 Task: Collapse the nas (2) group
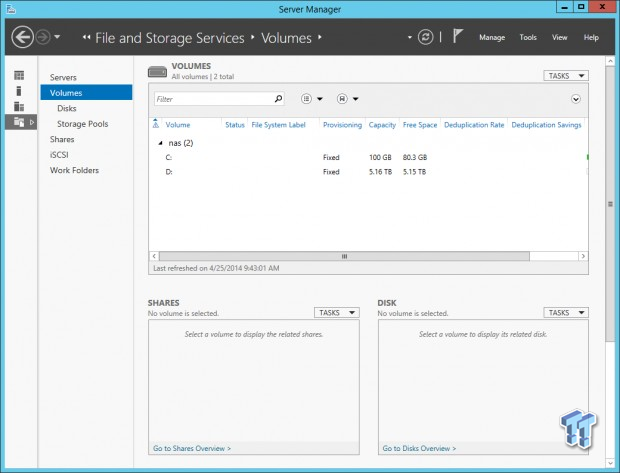click(160, 143)
